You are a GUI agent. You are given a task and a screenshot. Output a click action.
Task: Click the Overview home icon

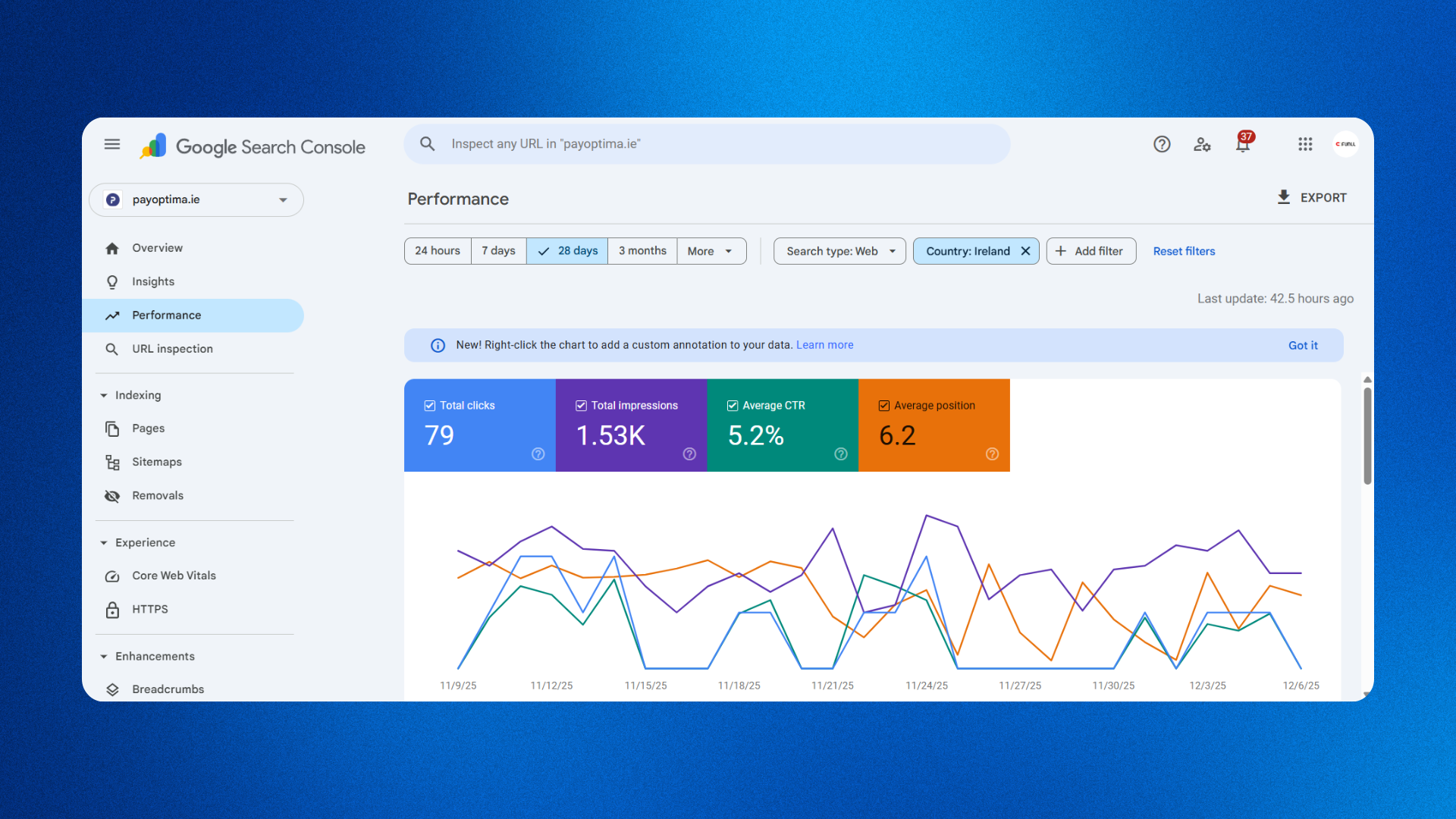[112, 249]
